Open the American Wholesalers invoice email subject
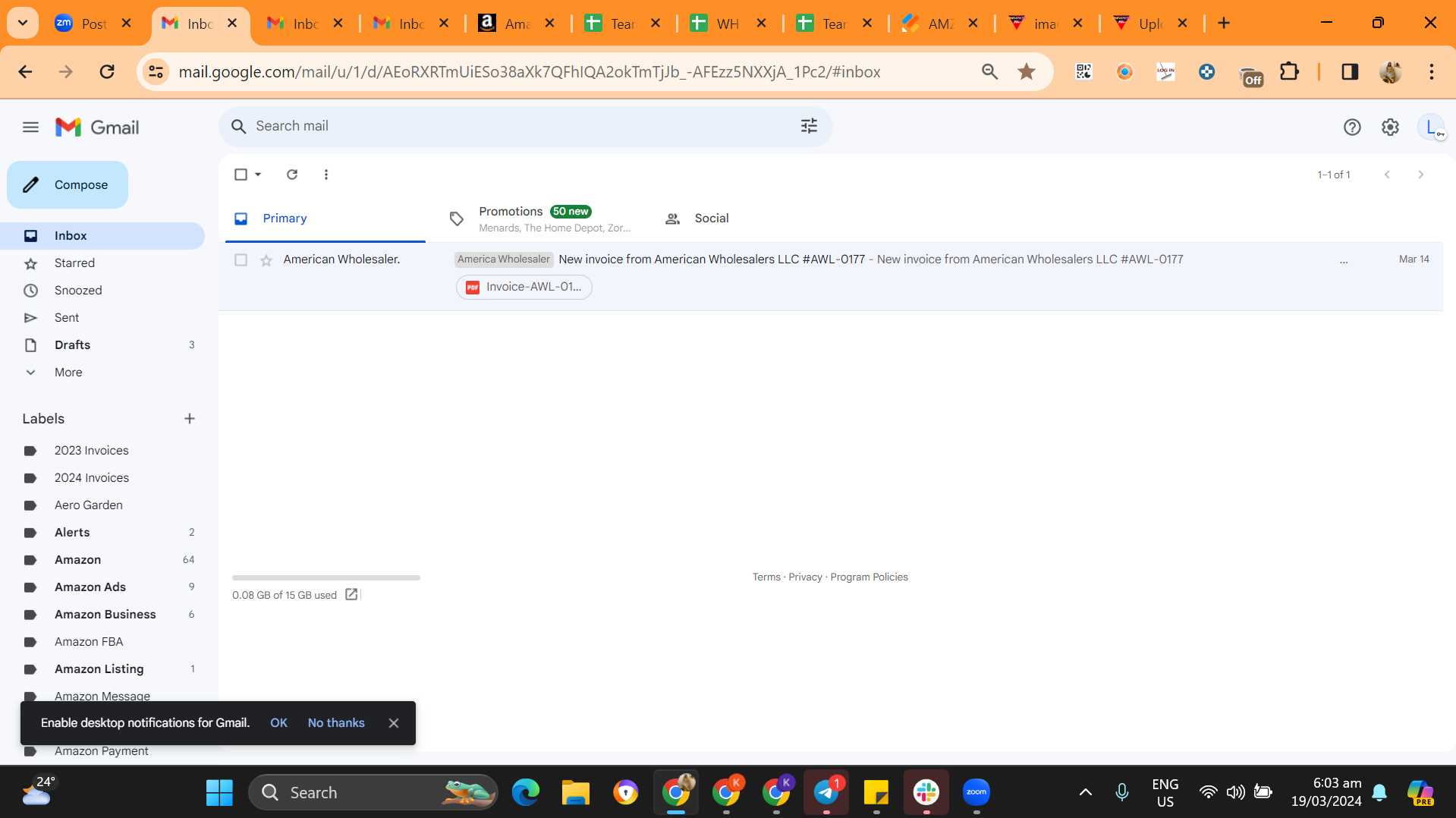 (x=712, y=260)
